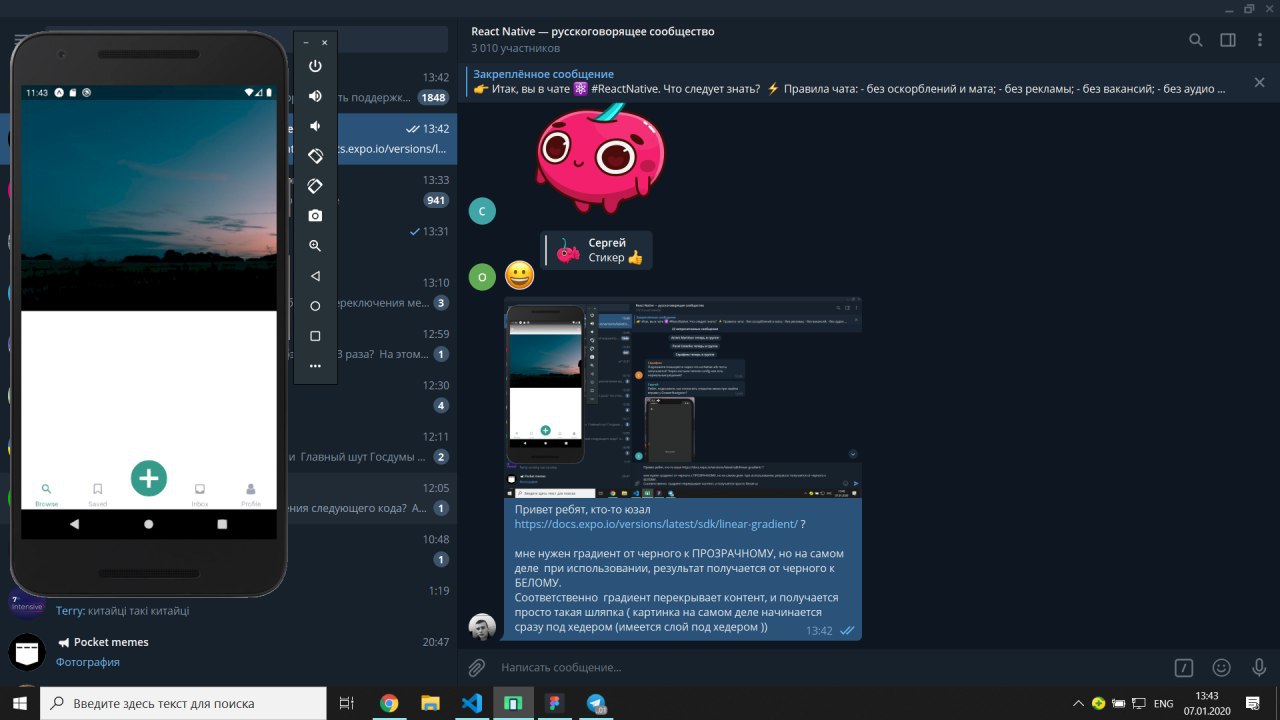1280x720 pixels.
Task: Take emulator screenshot with camera icon
Action: pyautogui.click(x=315, y=216)
